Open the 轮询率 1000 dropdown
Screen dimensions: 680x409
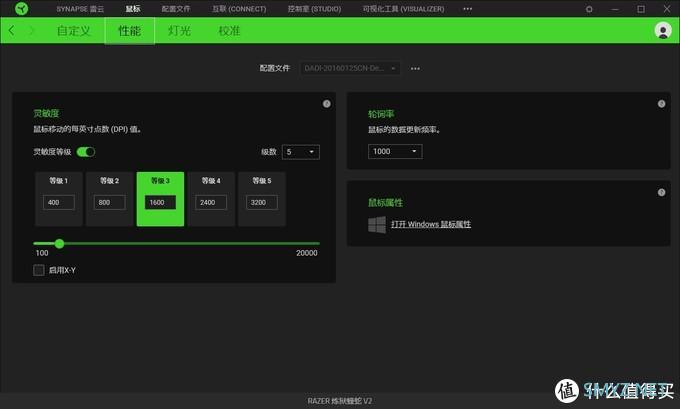395,151
